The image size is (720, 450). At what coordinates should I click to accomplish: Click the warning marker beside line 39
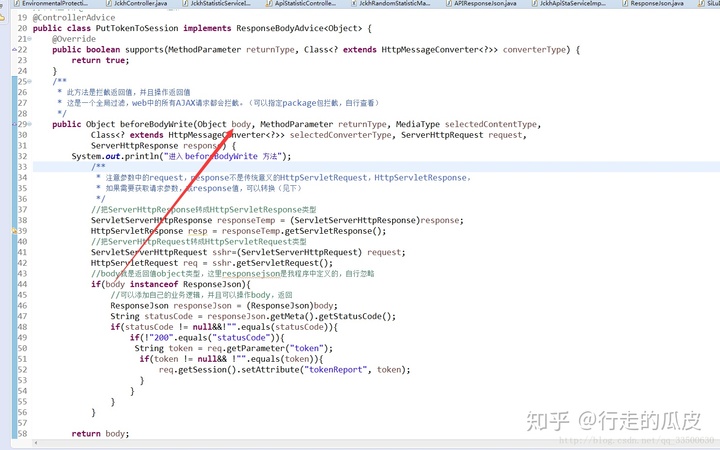[14, 231]
